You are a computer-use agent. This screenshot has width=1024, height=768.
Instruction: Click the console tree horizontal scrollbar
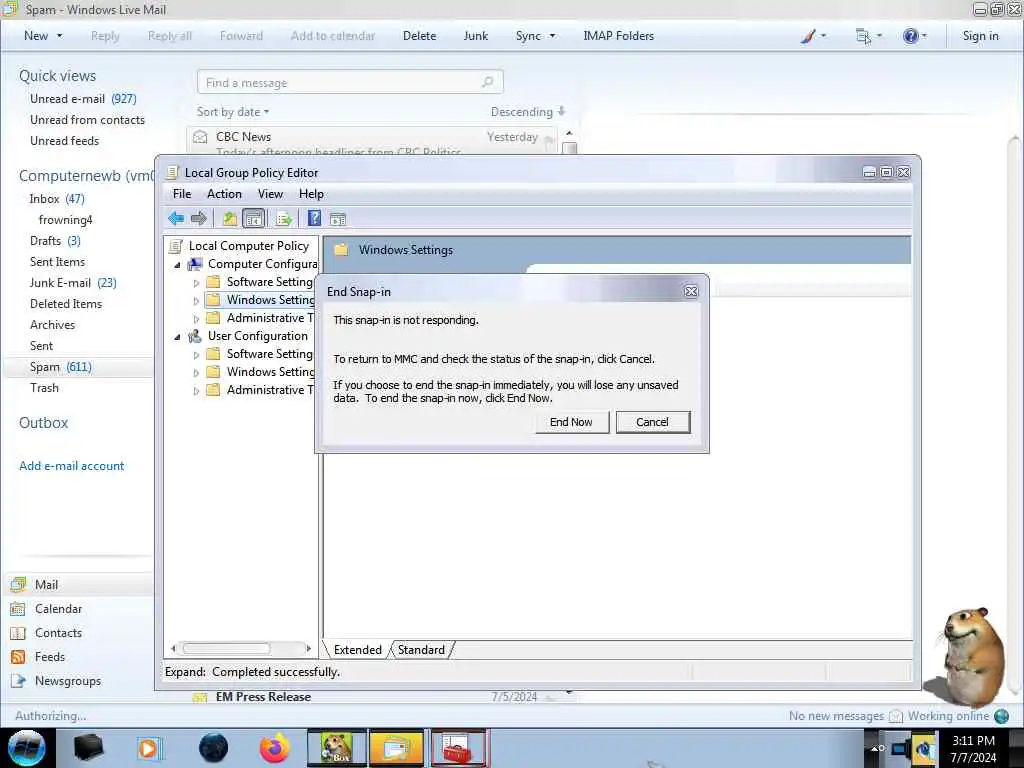coord(226,648)
